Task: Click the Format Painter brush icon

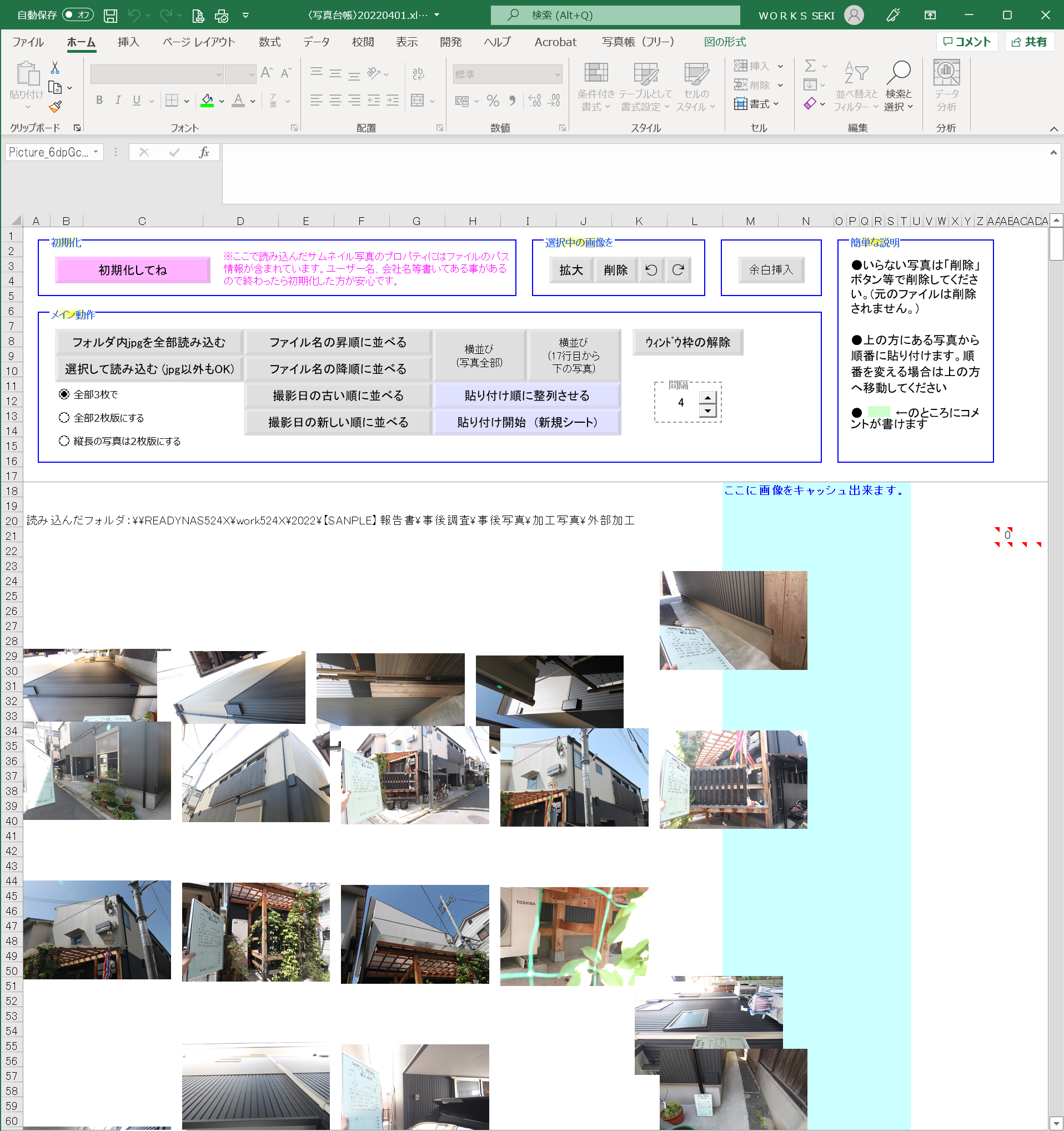Action: click(x=55, y=107)
